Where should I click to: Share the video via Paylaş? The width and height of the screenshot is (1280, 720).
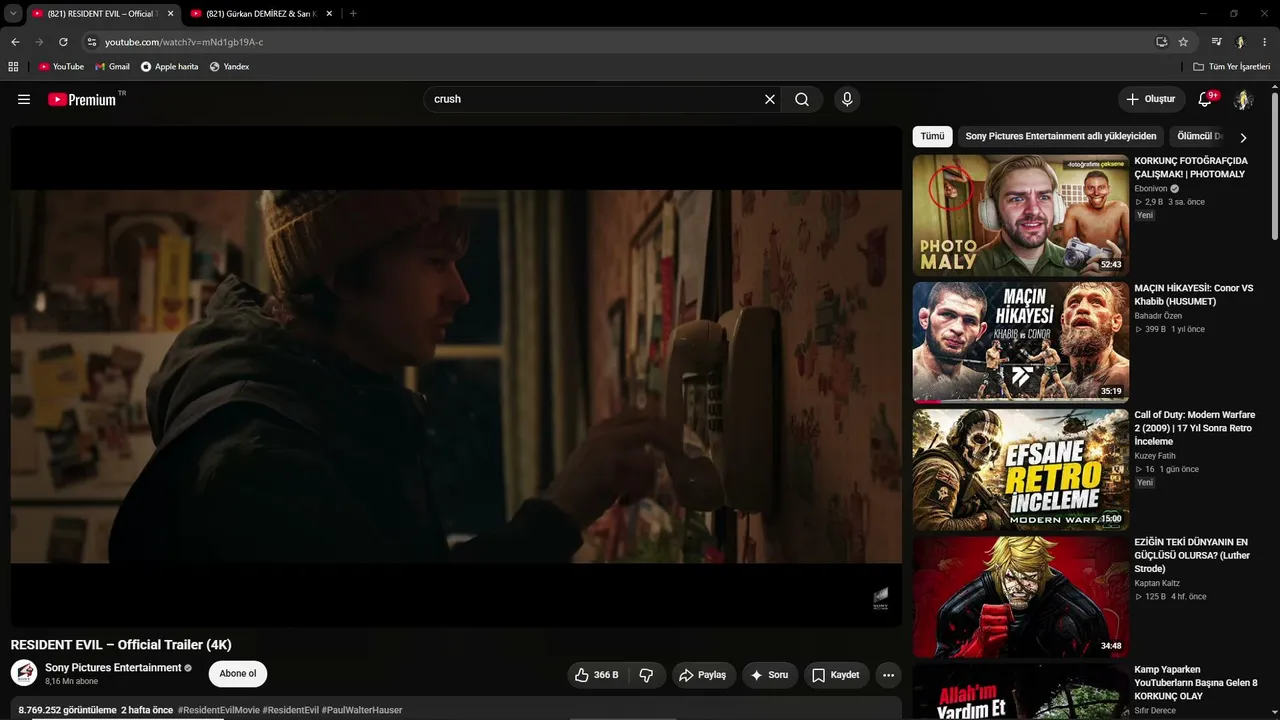click(704, 675)
